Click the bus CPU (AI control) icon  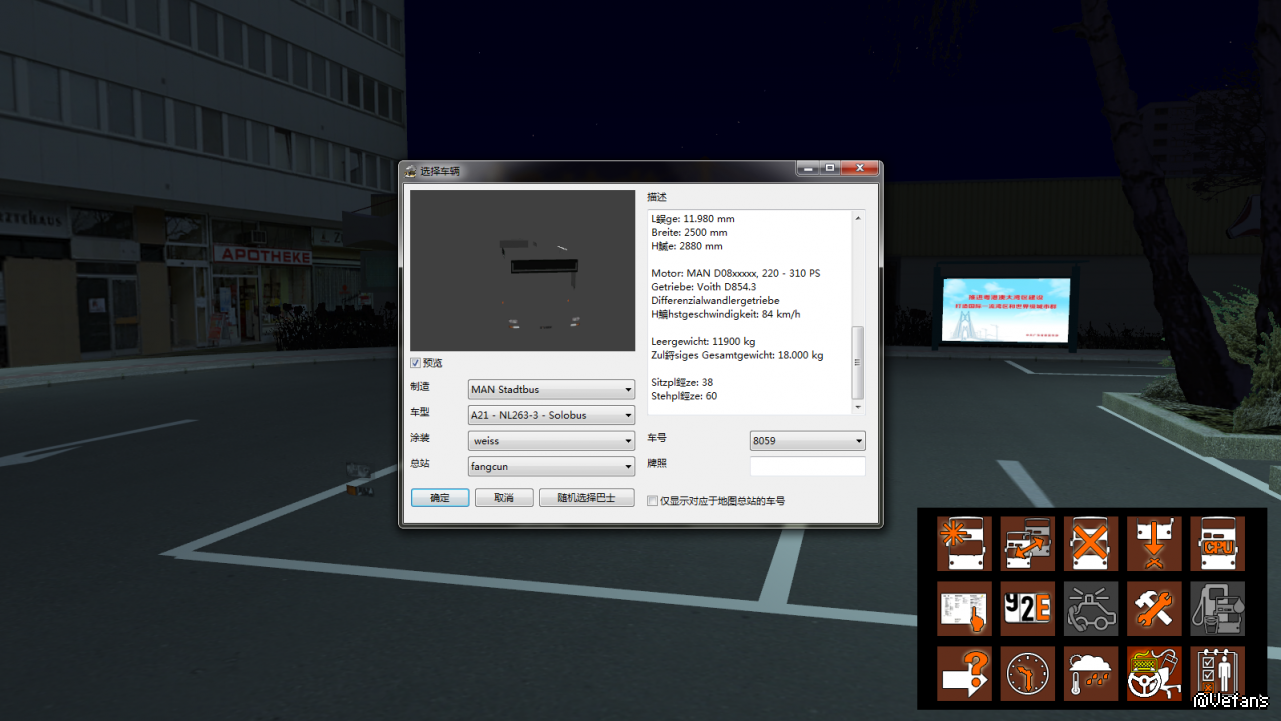click(x=1218, y=544)
